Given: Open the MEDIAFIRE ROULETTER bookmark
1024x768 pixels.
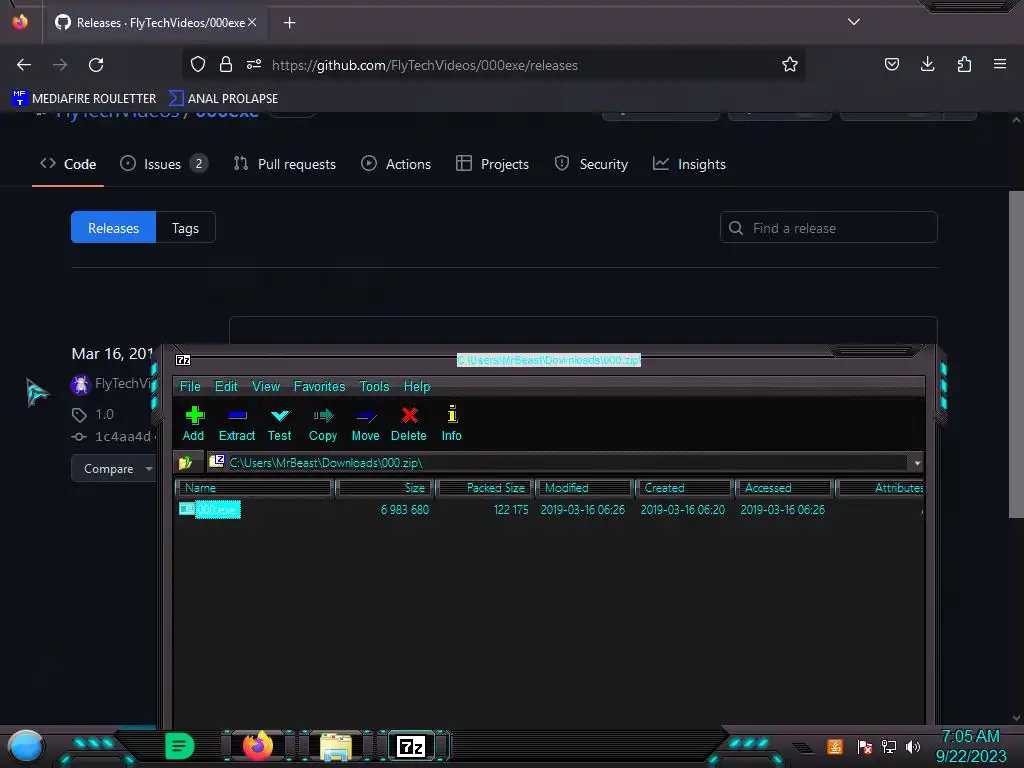Looking at the screenshot, I should [x=84, y=99].
